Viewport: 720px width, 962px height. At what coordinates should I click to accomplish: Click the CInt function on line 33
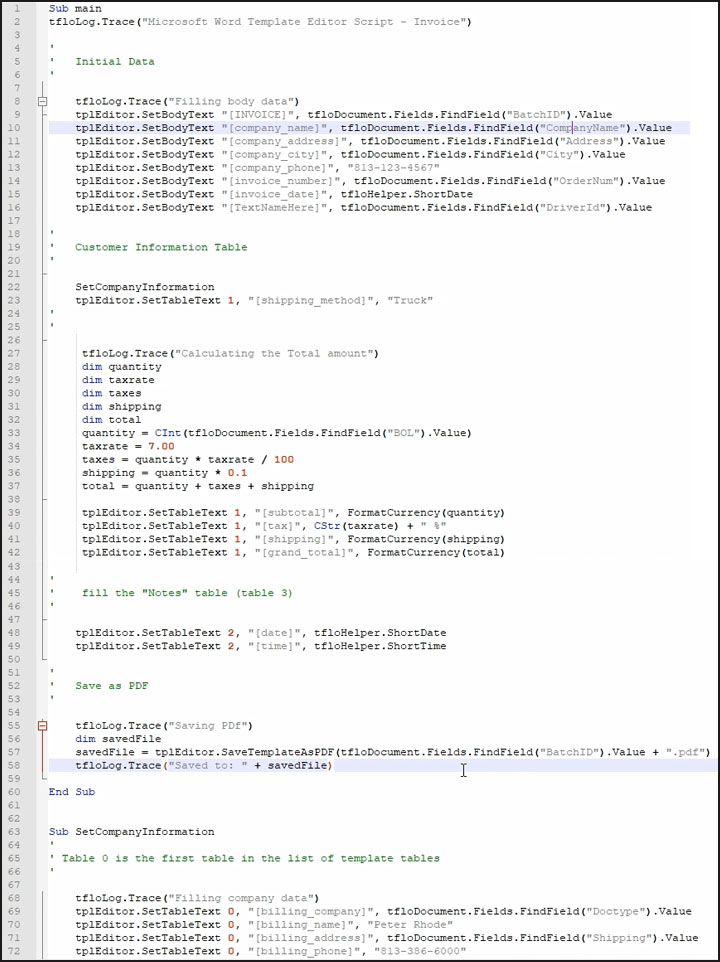[167, 433]
